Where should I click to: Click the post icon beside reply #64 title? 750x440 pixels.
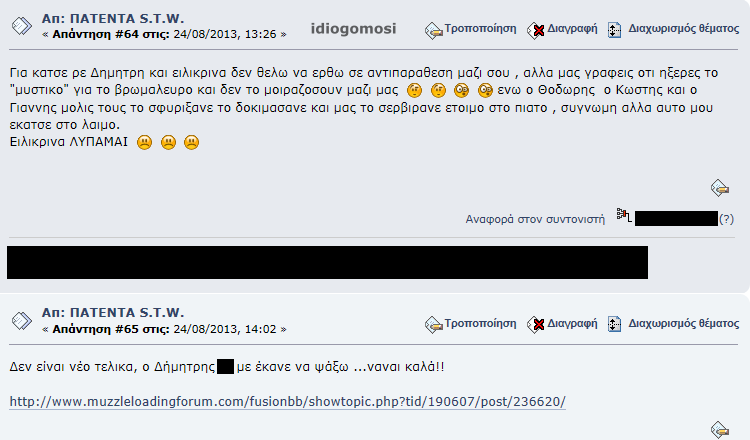click(22, 26)
